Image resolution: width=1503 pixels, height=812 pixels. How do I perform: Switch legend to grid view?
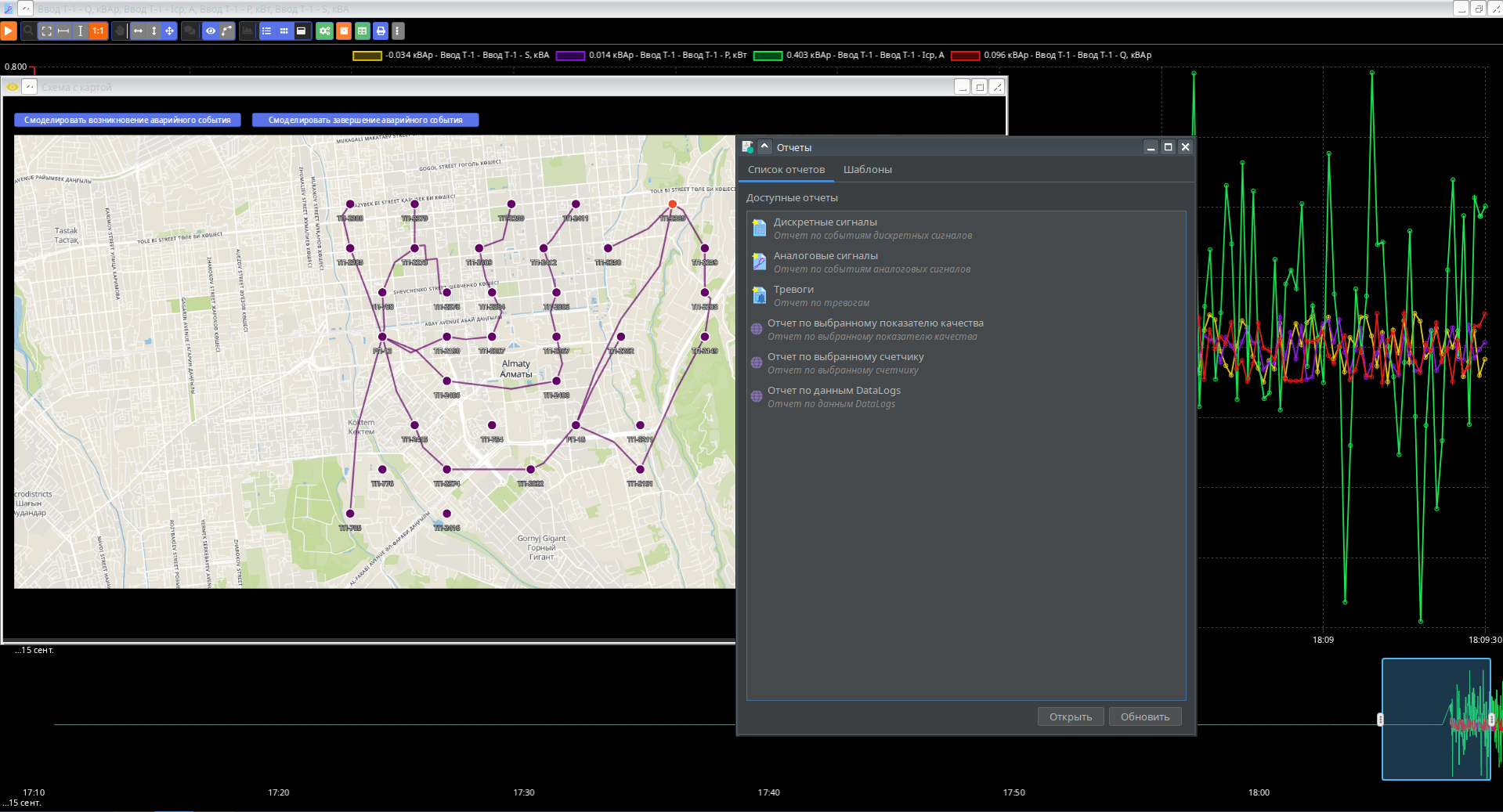pos(284,31)
